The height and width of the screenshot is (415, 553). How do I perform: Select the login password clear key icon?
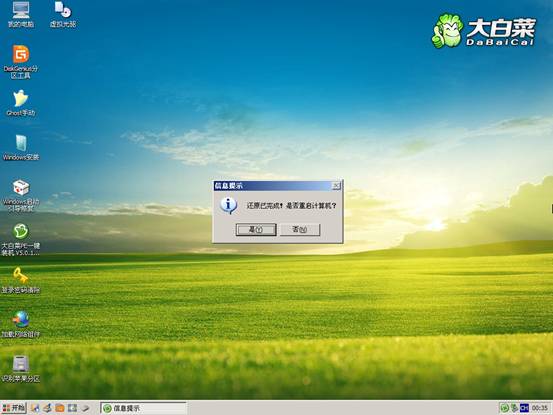21,280
